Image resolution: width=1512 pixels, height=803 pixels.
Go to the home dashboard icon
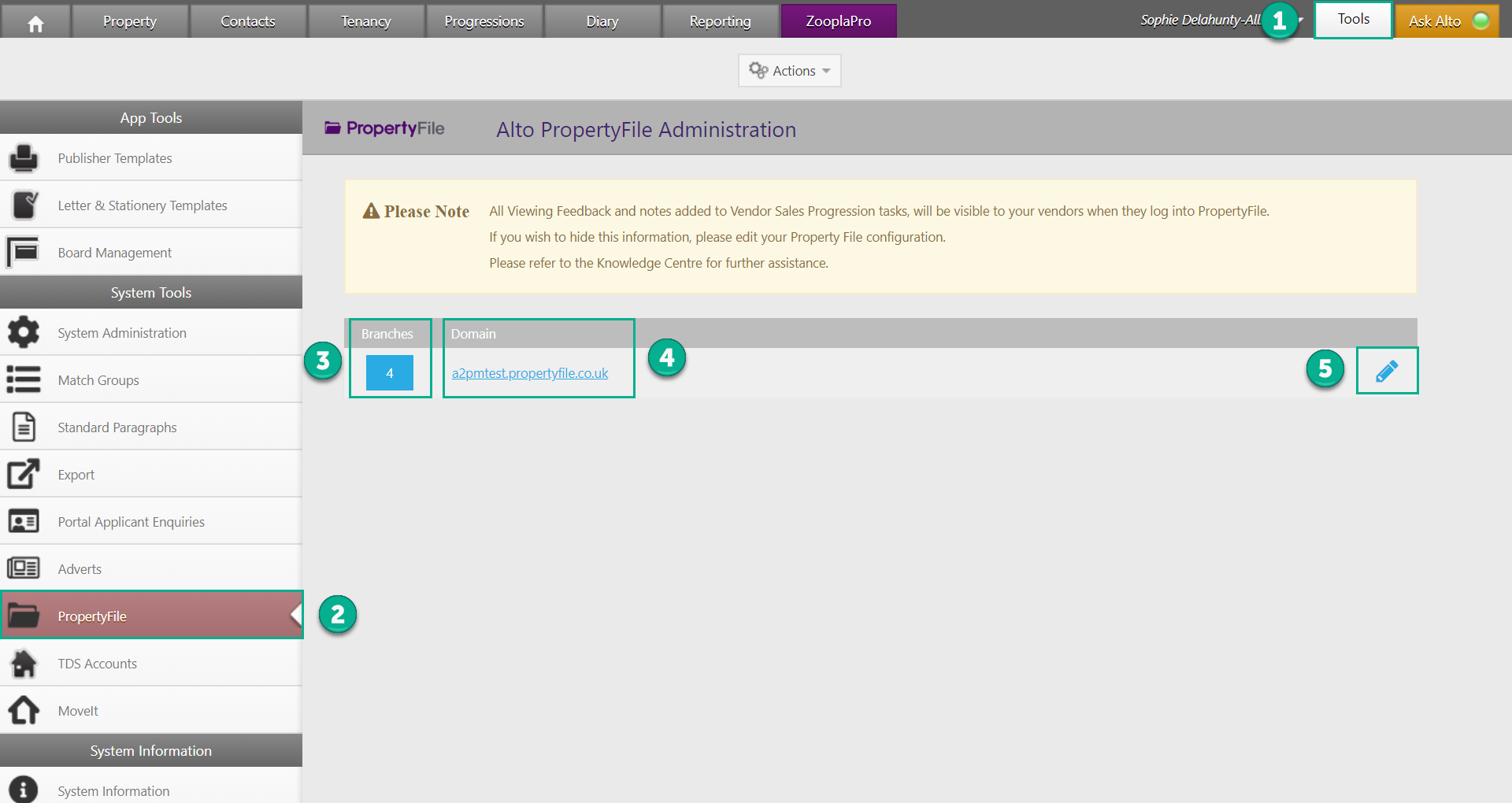35,22
